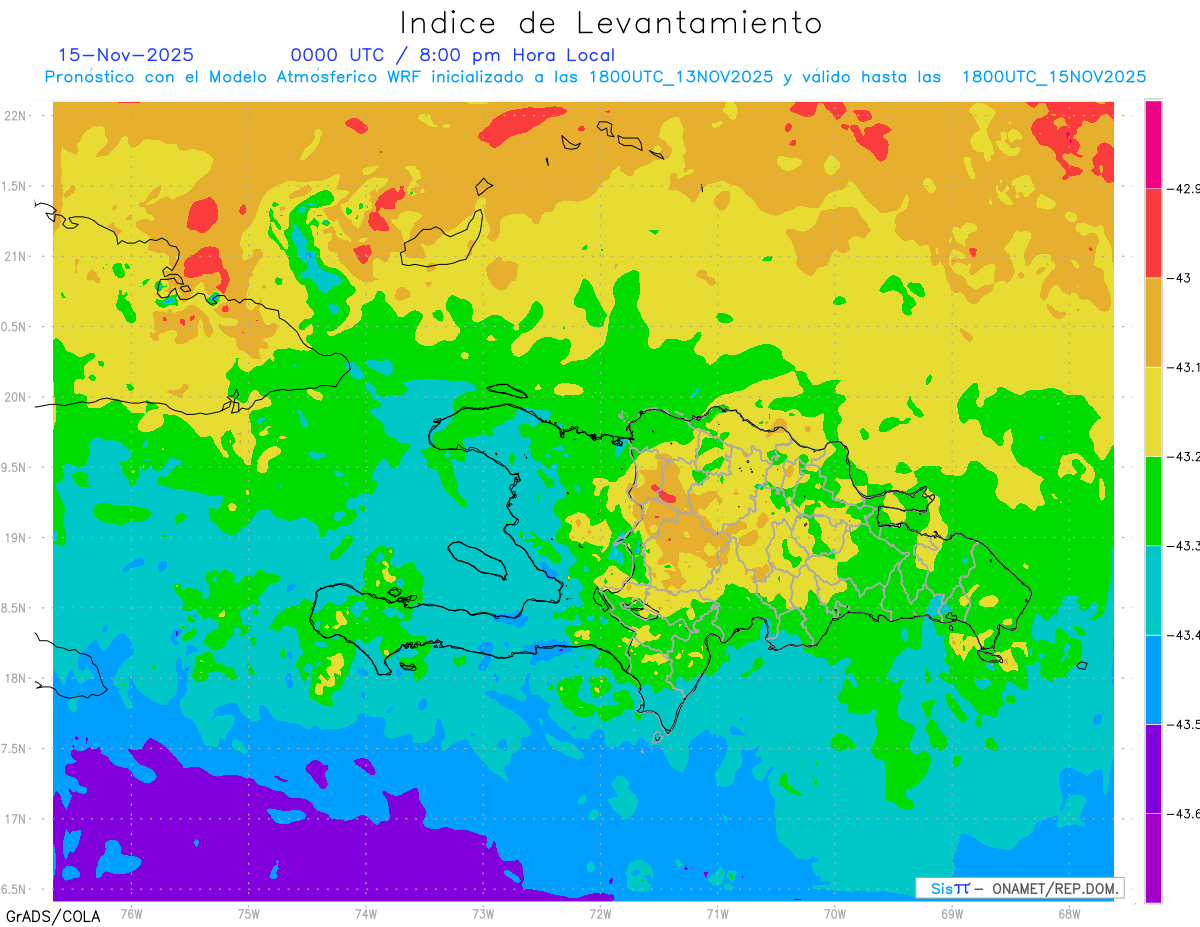The image size is (1200, 927).
Task: Click the '74W' longitude label
Action: (x=365, y=913)
